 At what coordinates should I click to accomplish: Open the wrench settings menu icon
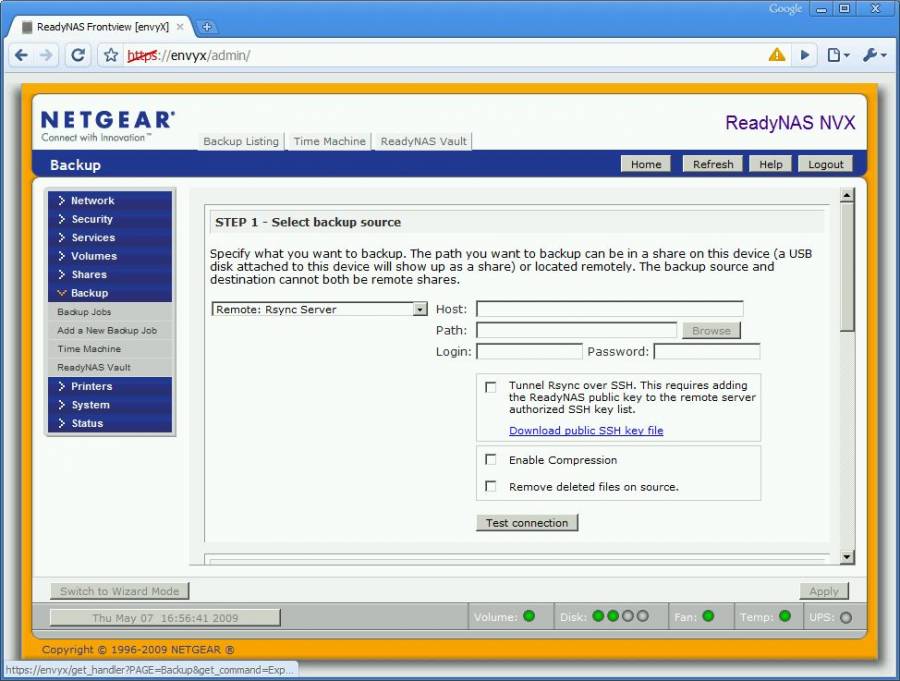point(873,55)
